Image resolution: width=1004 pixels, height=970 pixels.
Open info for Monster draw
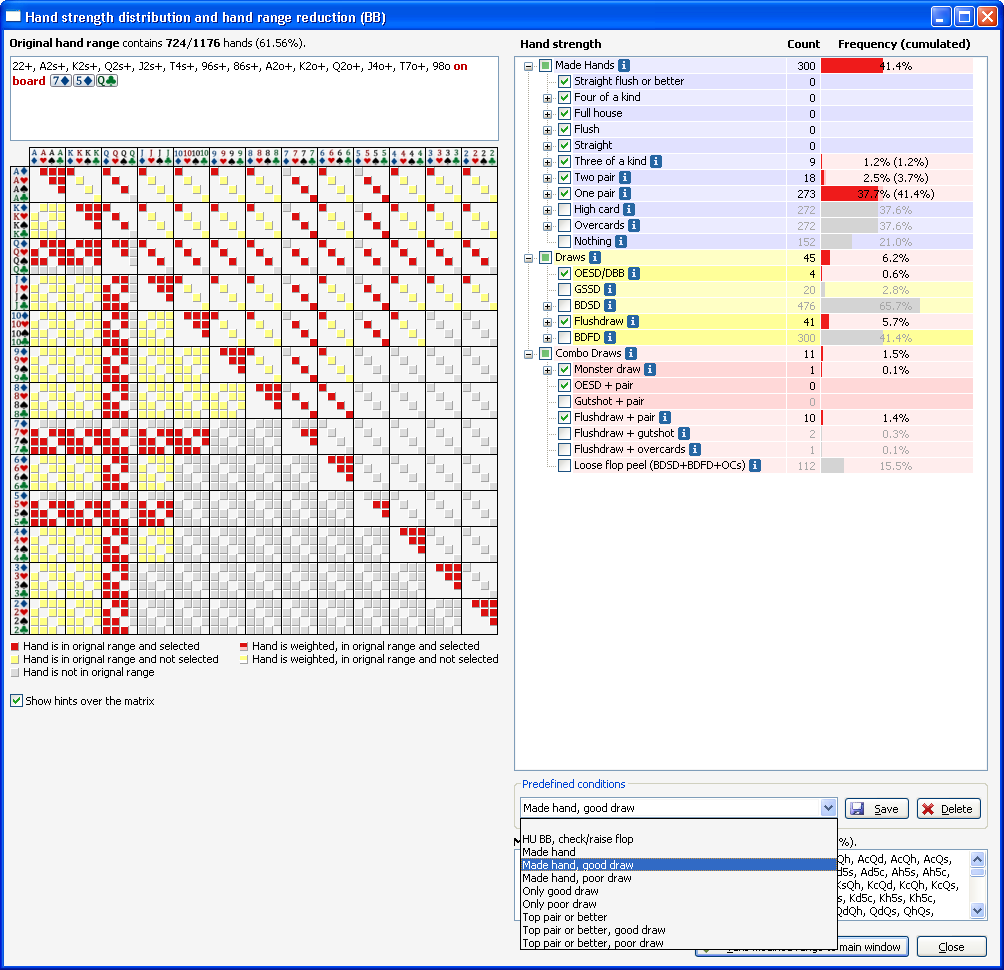click(651, 369)
